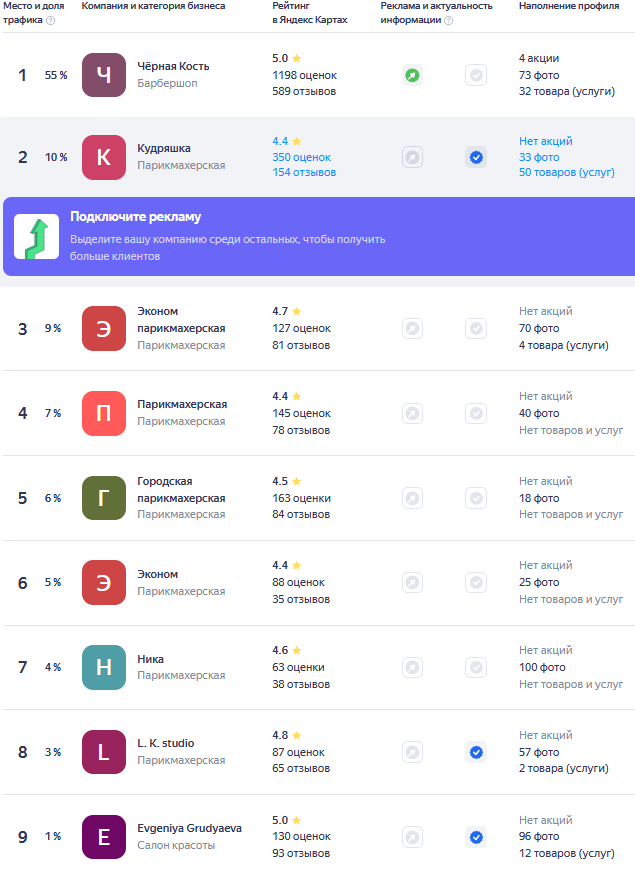Click the Наполнение профиля column header

click(x=569, y=6)
